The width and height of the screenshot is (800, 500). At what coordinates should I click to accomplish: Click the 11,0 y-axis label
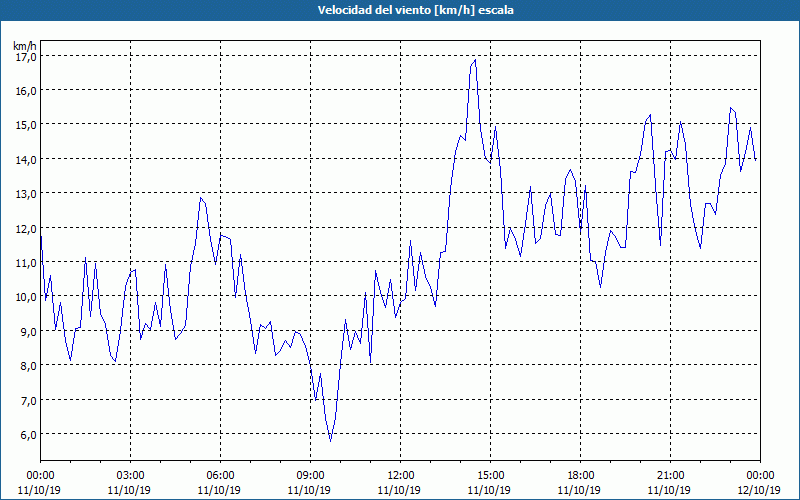coord(26,263)
